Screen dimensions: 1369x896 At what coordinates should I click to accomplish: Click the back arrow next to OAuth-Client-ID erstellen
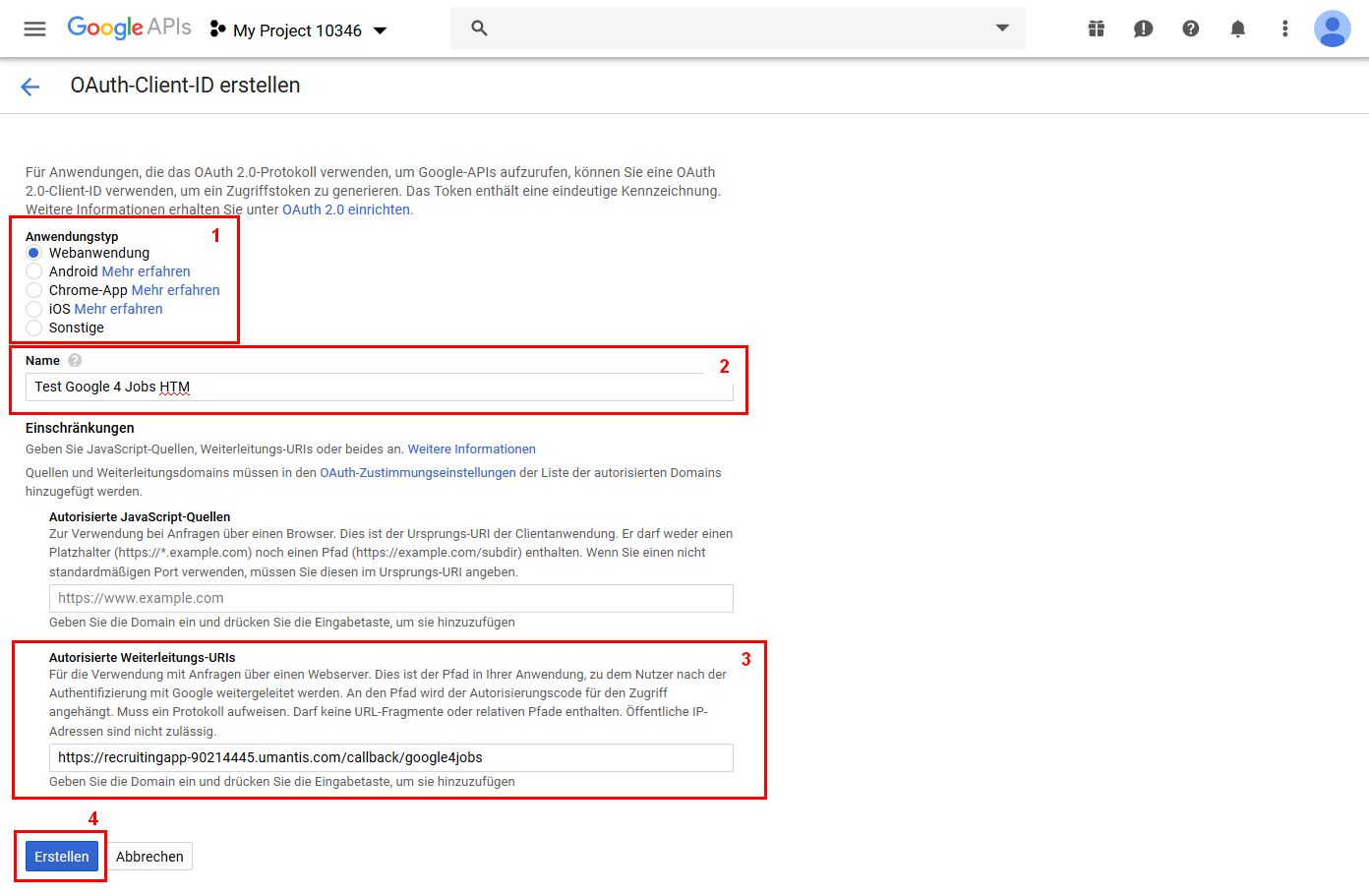click(30, 87)
